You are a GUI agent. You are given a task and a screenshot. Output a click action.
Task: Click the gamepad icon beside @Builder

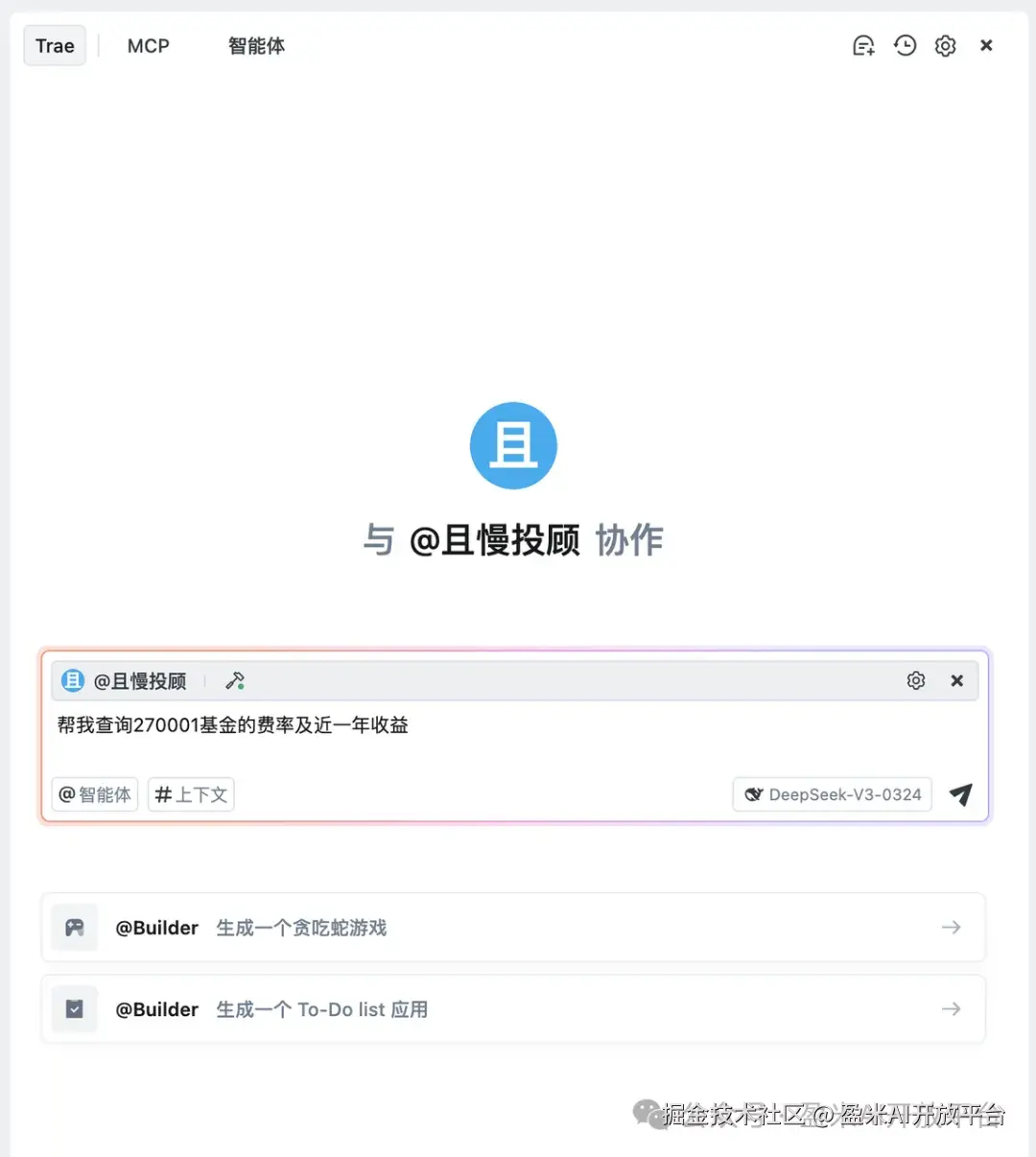(74, 927)
